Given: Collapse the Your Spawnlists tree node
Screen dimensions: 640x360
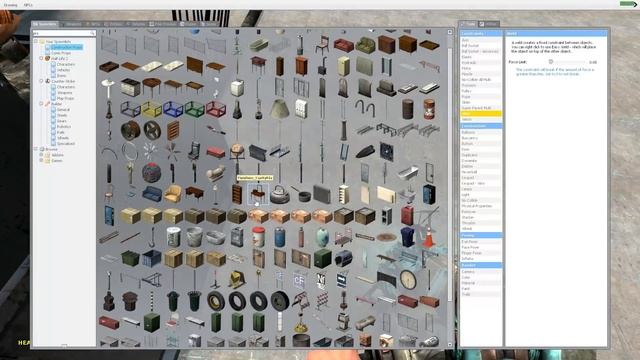Looking at the screenshot, I should coord(36,41).
